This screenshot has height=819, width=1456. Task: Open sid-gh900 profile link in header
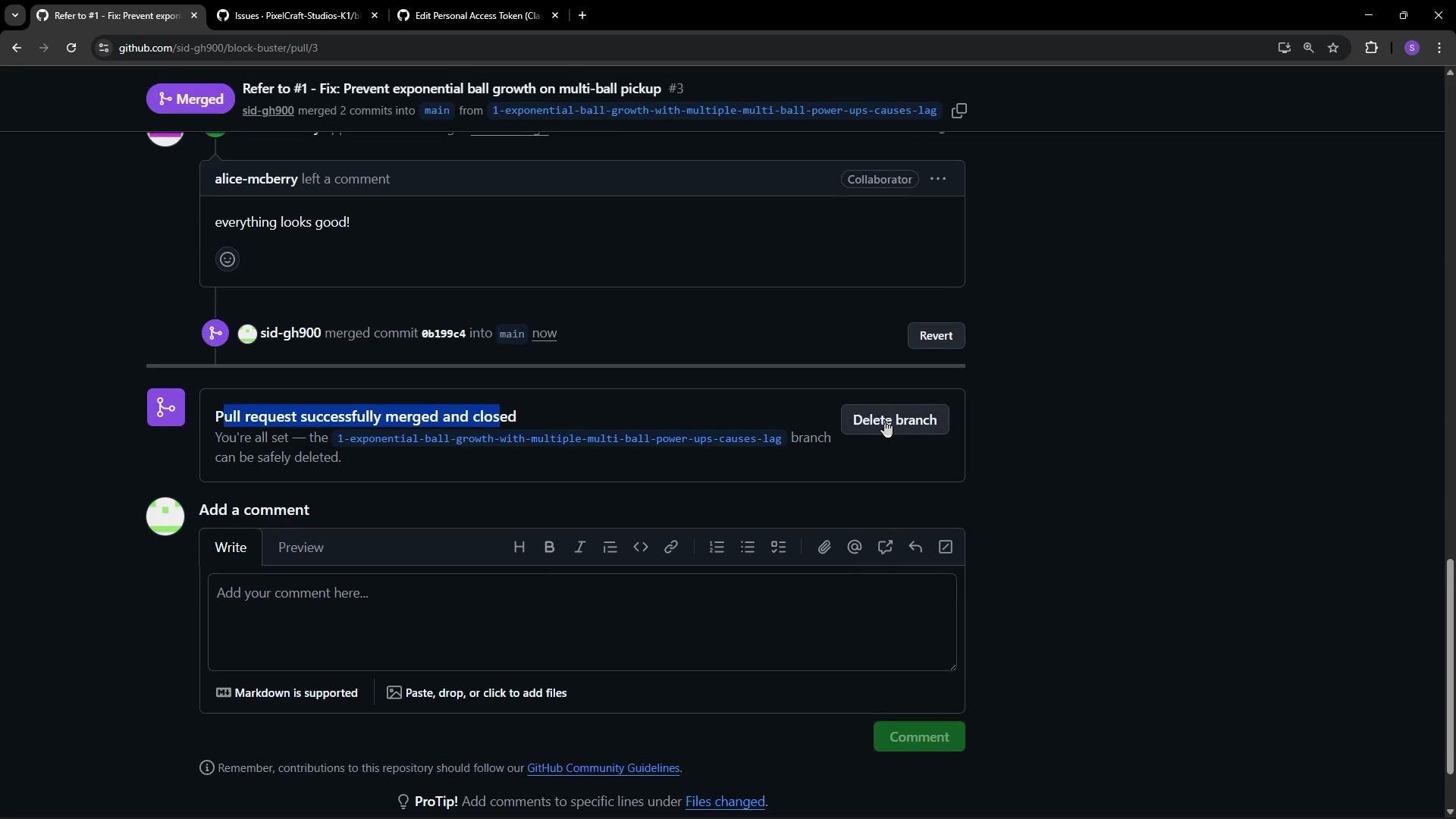268,111
